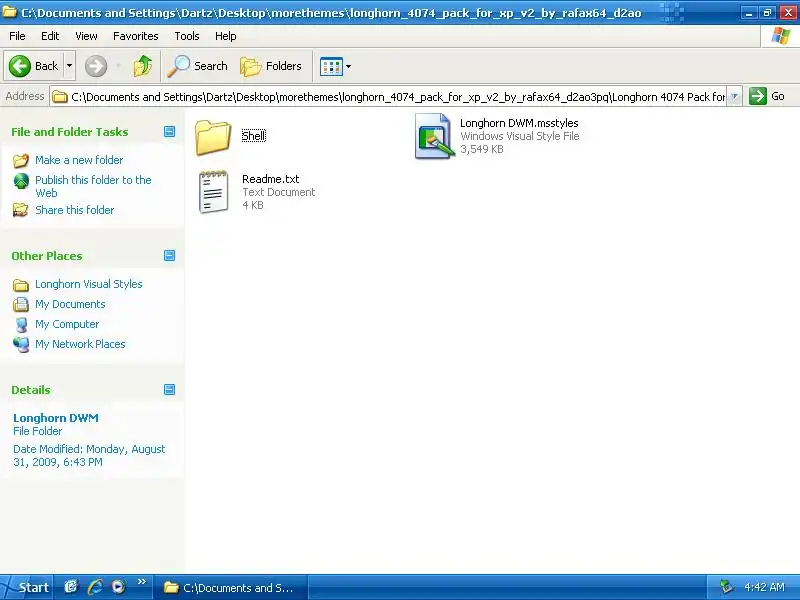The image size is (800, 600).
Task: Expand the Views dropdown arrow
Action: point(348,66)
